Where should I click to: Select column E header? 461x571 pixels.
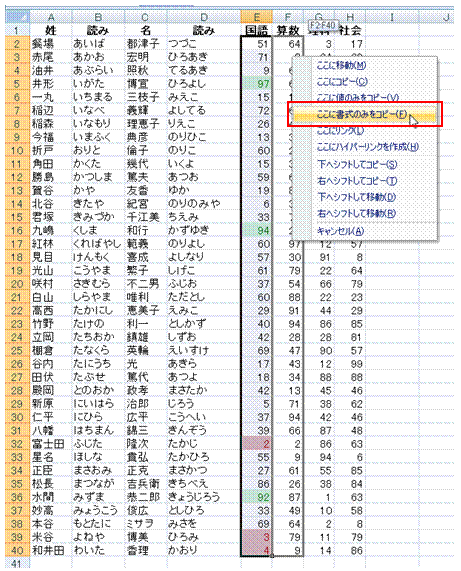pos(256,17)
